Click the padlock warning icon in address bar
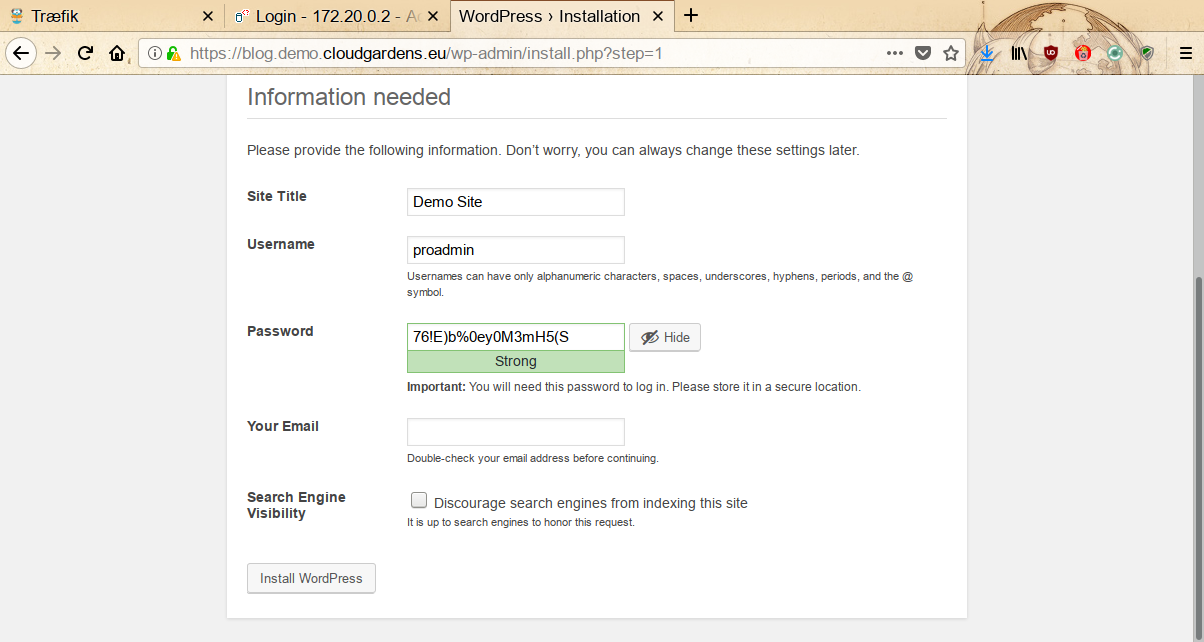 [x=174, y=53]
